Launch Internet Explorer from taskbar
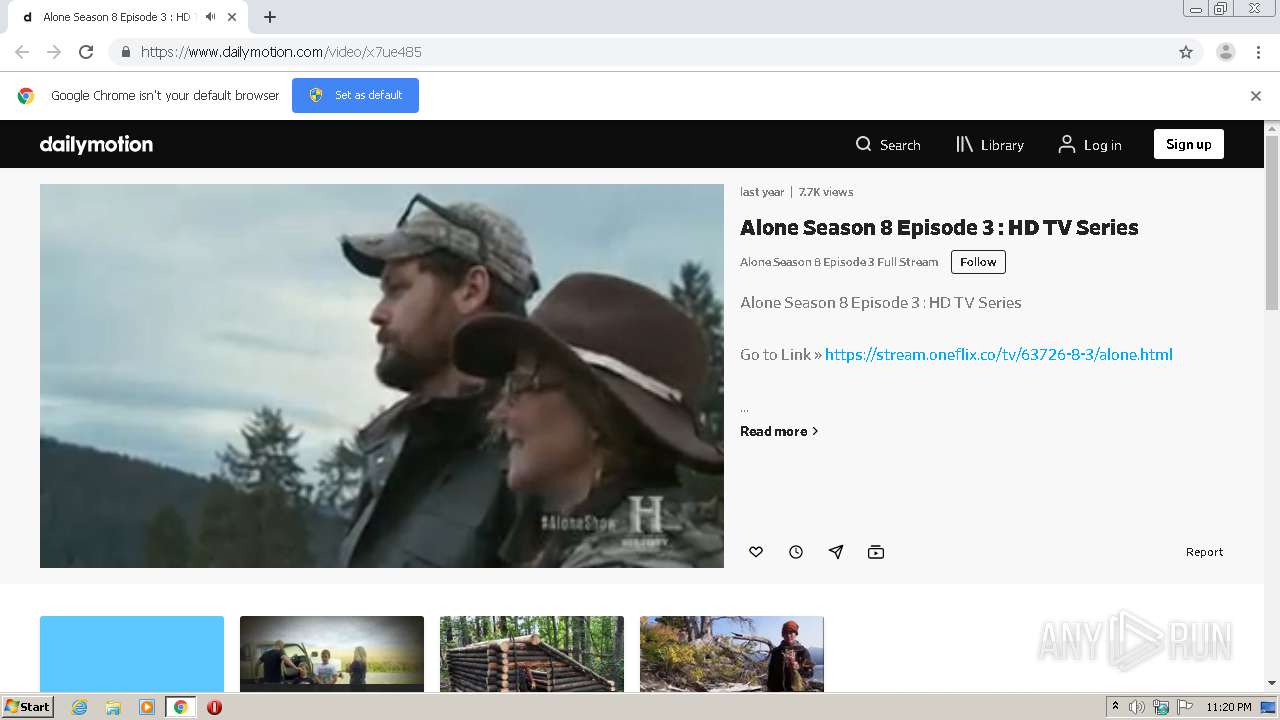 click(79, 707)
